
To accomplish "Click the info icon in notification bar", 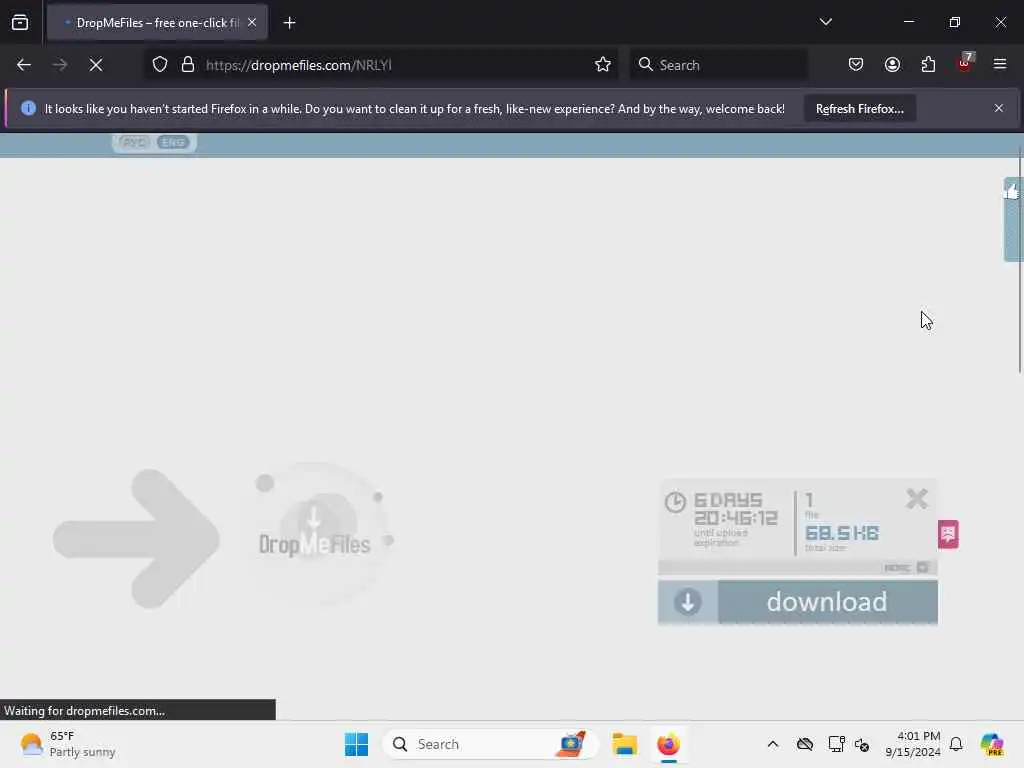I will click(x=28, y=108).
